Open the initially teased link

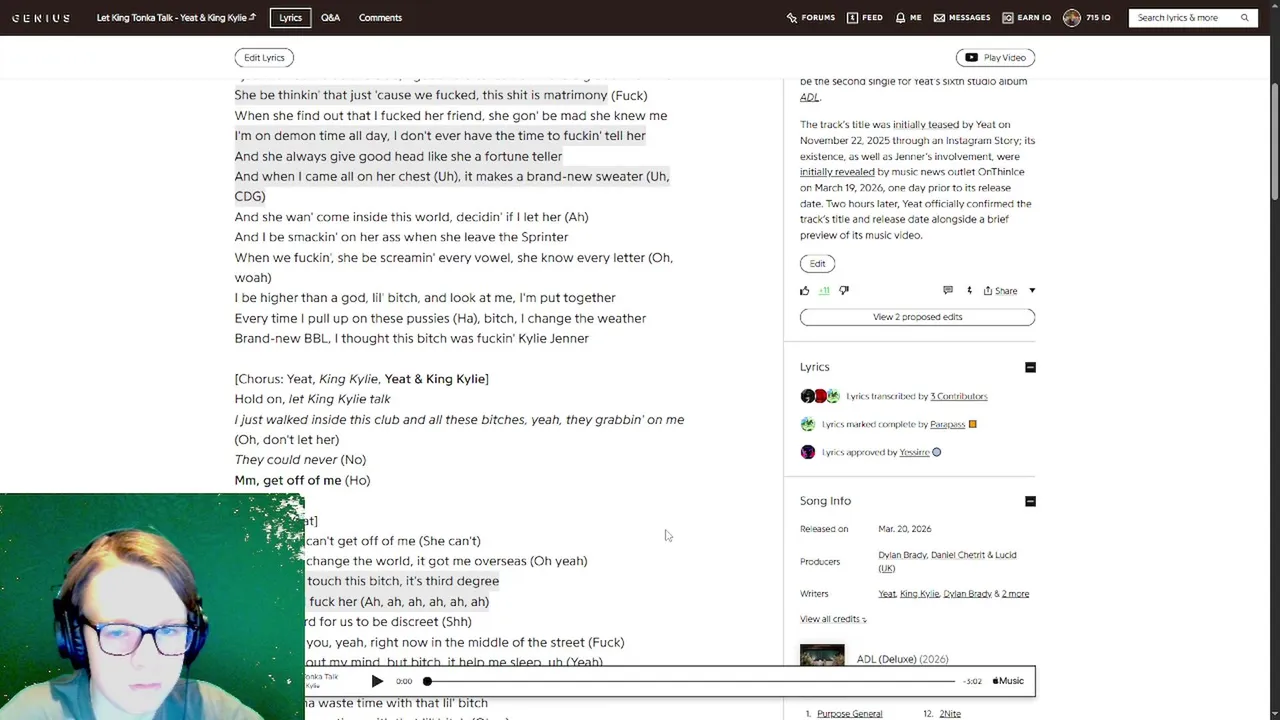click(925, 125)
